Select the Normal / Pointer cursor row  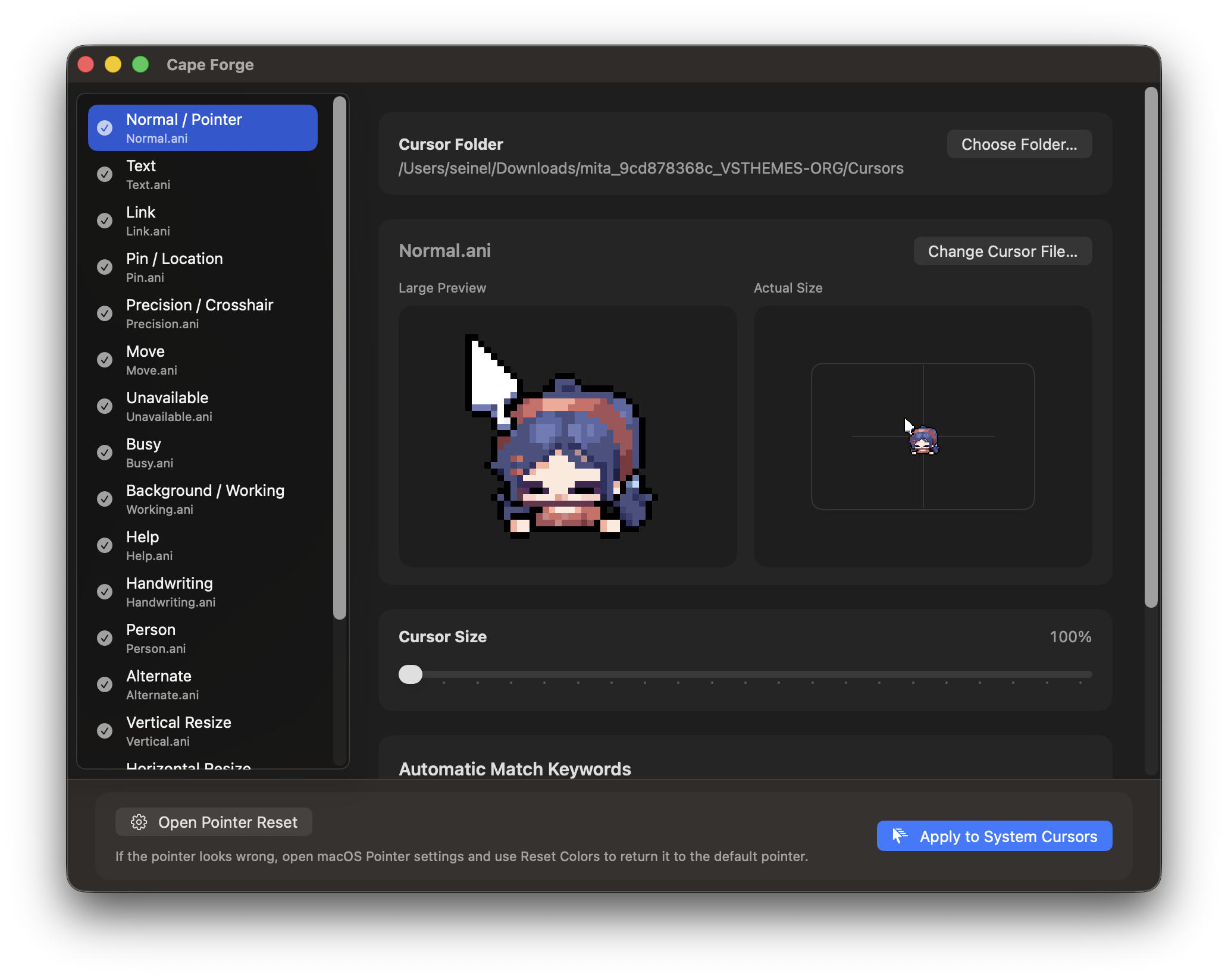tap(203, 128)
